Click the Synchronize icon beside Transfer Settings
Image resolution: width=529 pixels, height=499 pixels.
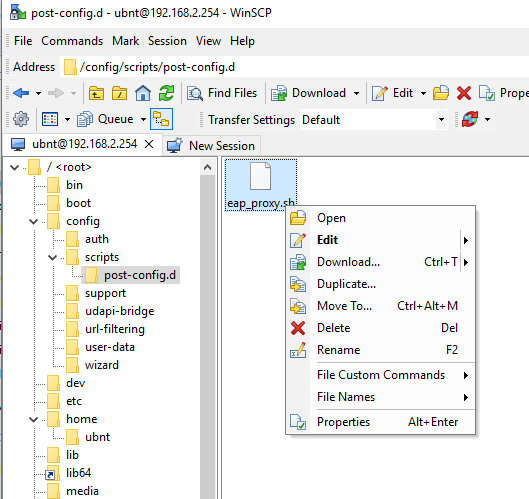coord(470,119)
